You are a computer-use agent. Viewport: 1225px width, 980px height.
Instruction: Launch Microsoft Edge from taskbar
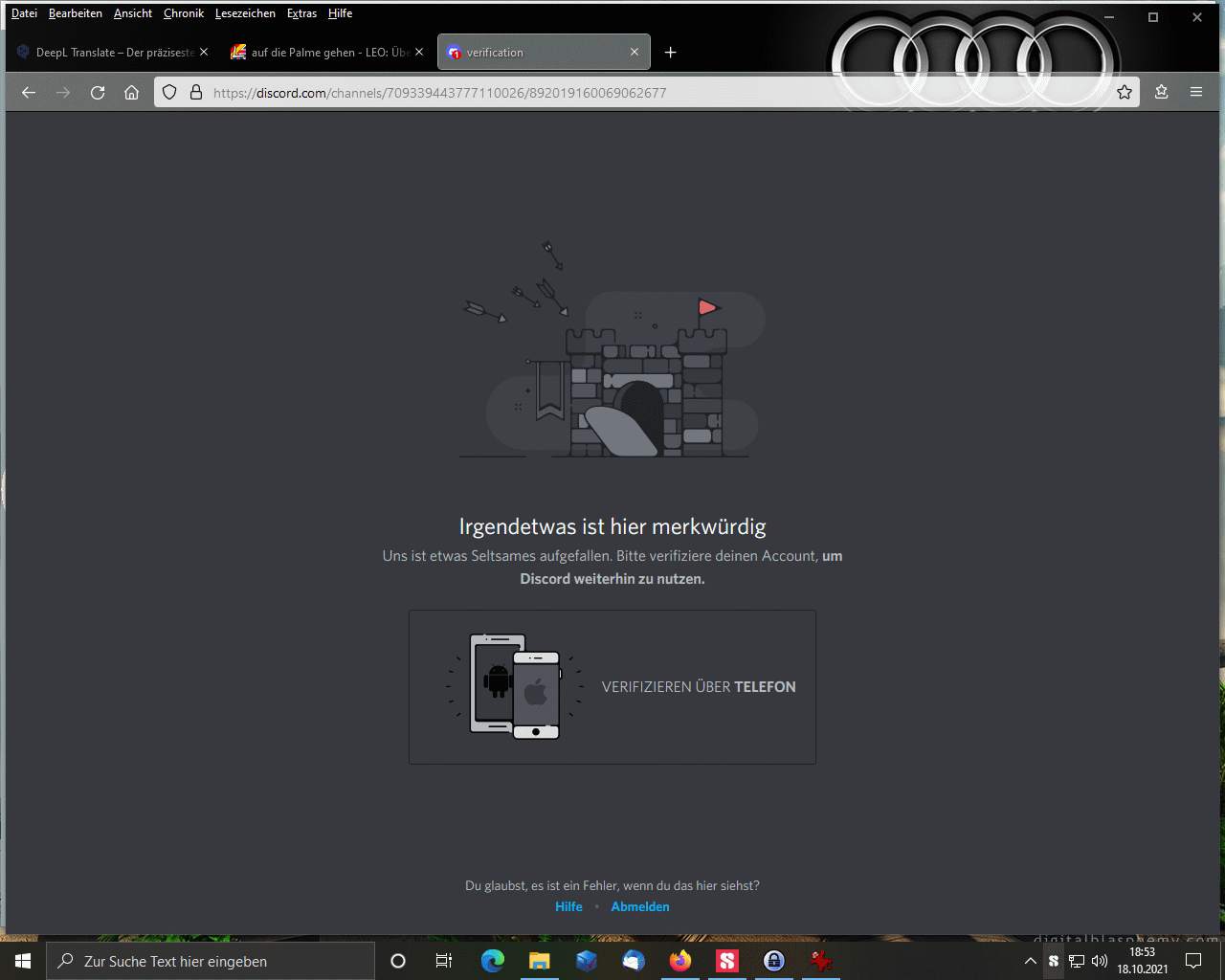click(x=493, y=961)
